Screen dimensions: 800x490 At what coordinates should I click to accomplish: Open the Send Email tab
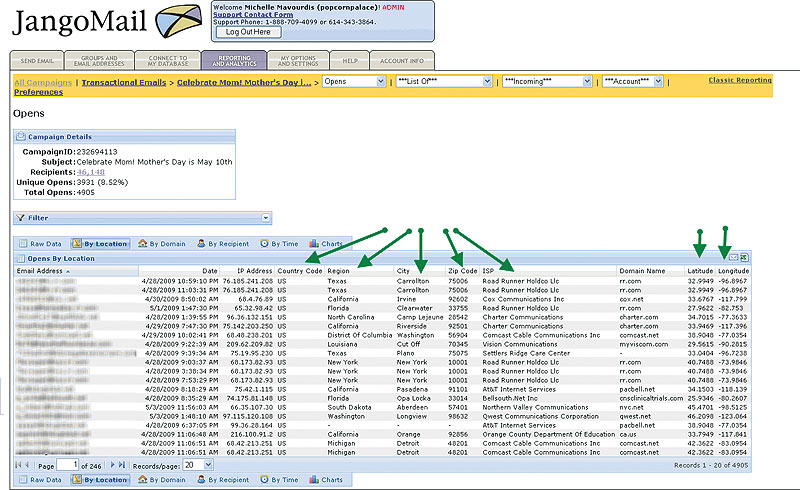tap(37, 61)
